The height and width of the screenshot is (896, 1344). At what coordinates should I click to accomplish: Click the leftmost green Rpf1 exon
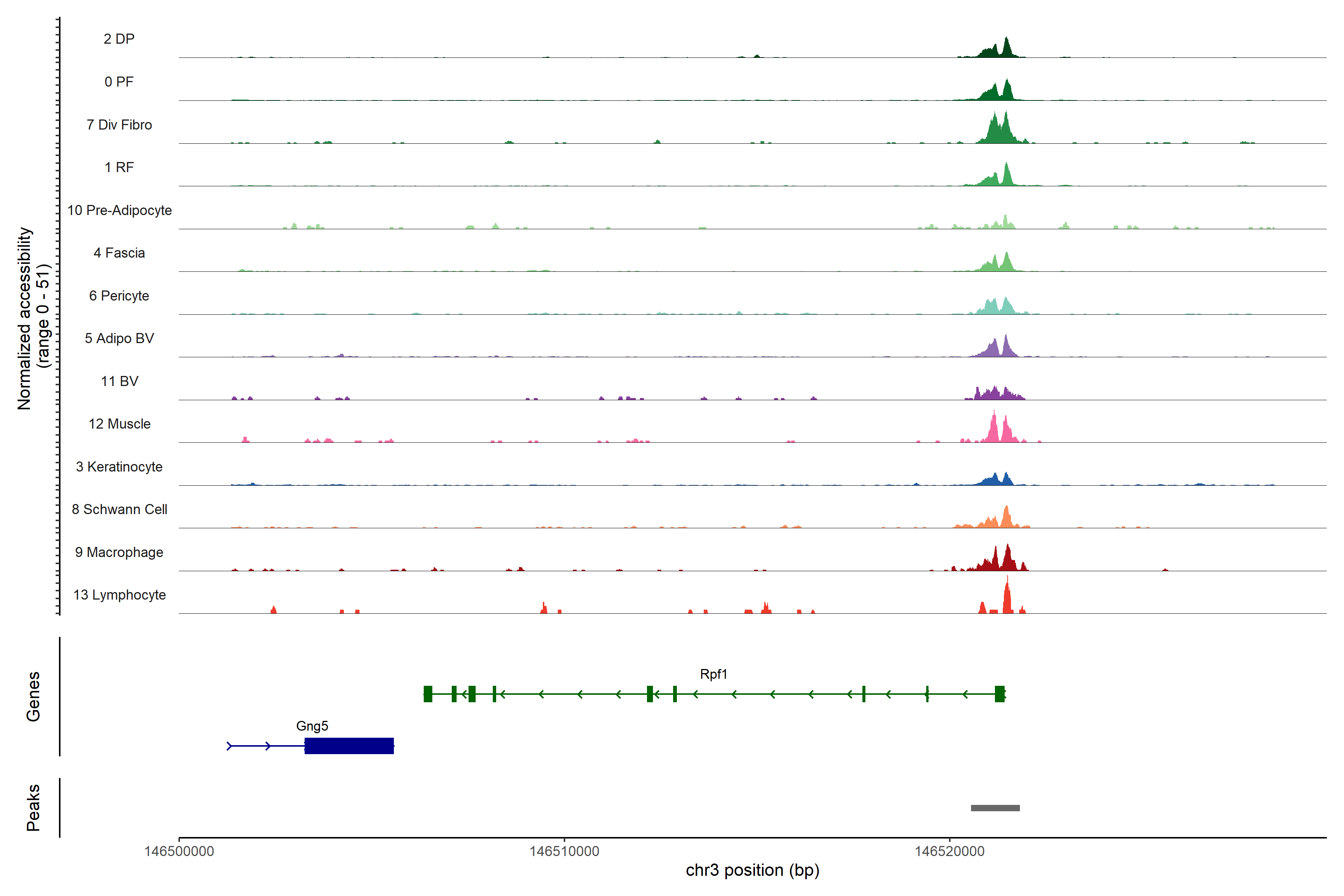pos(428,694)
